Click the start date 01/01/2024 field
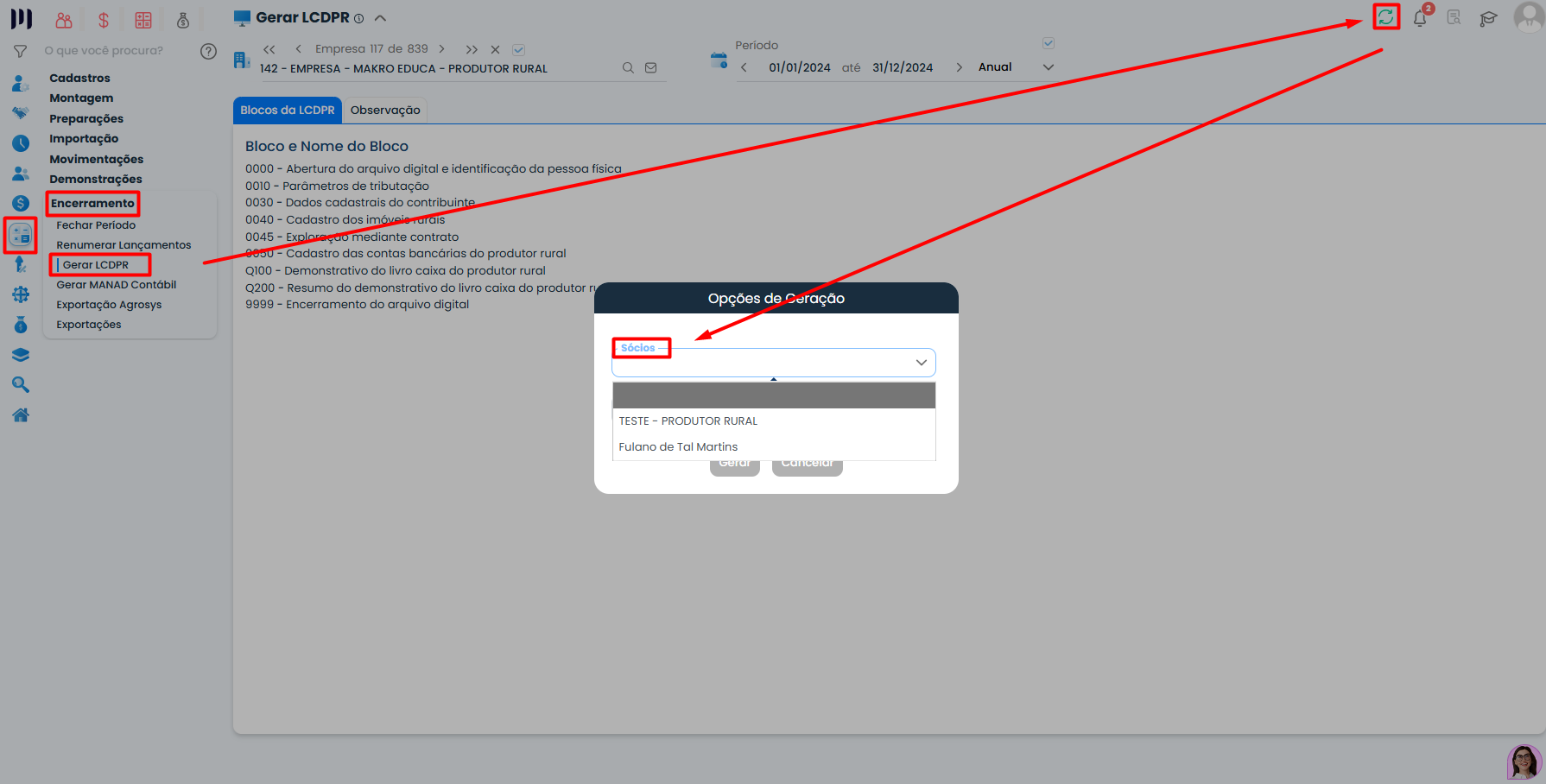The image size is (1546, 784). [x=800, y=67]
